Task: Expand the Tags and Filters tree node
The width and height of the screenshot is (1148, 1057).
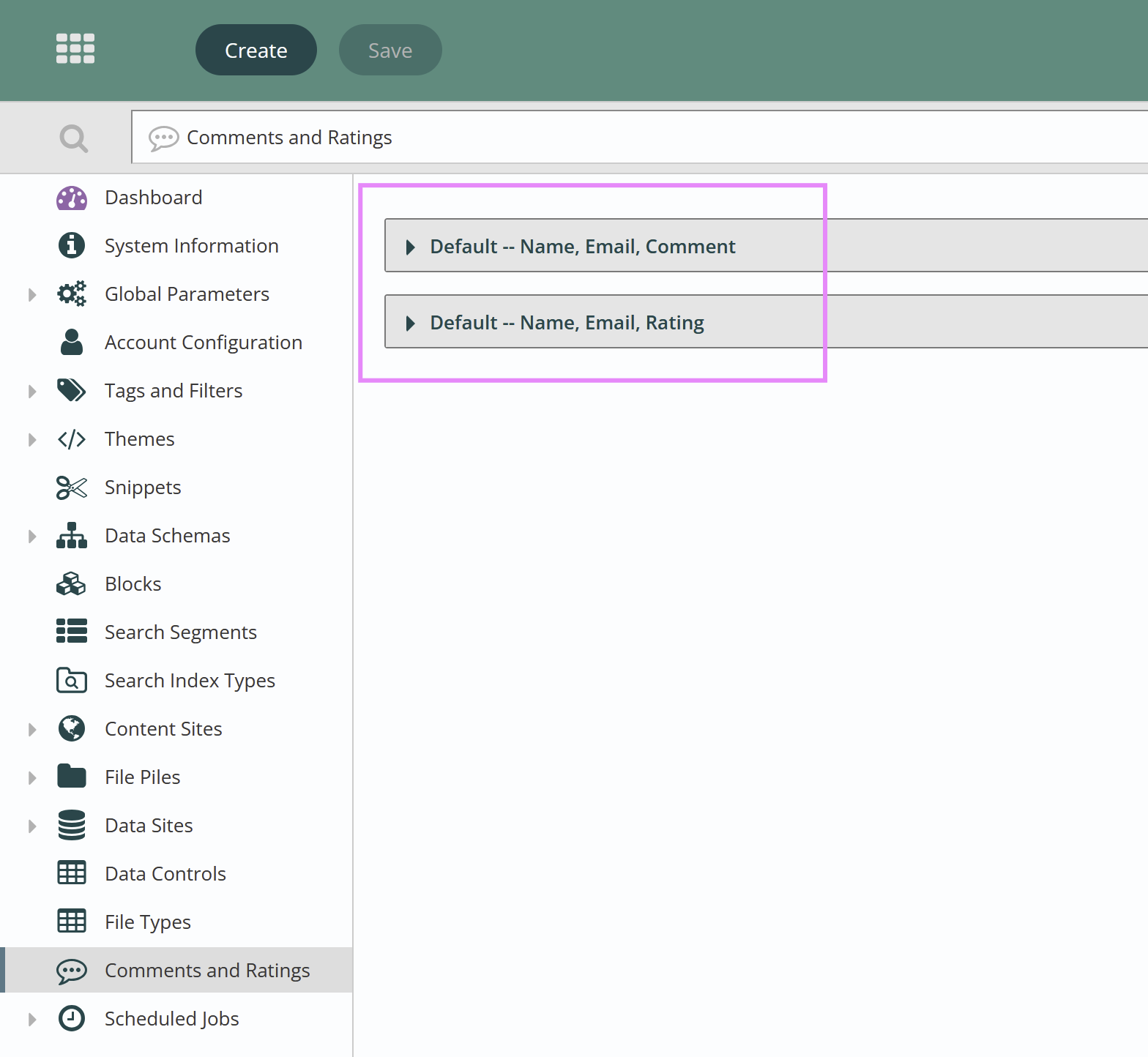Action: (32, 391)
